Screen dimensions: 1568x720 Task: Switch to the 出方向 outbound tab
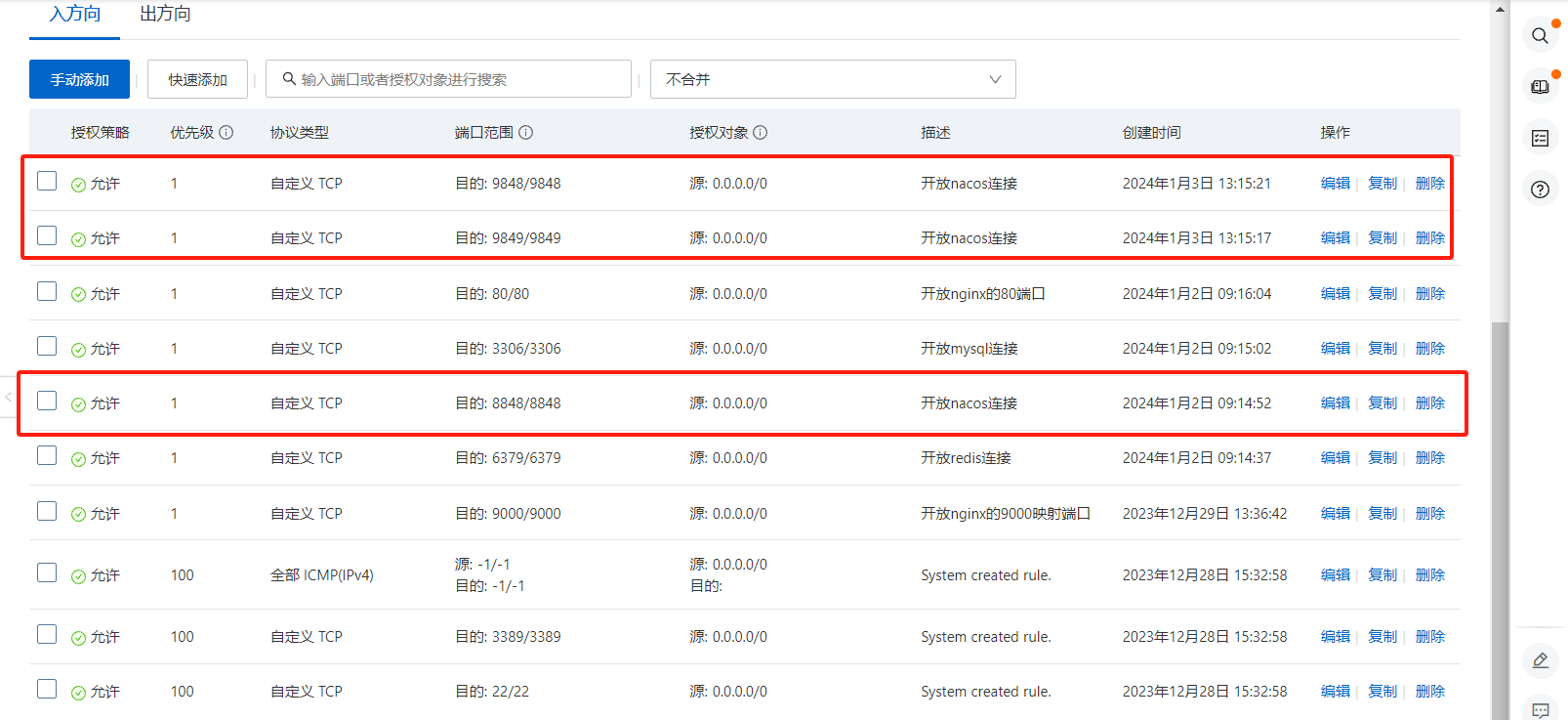coord(165,14)
